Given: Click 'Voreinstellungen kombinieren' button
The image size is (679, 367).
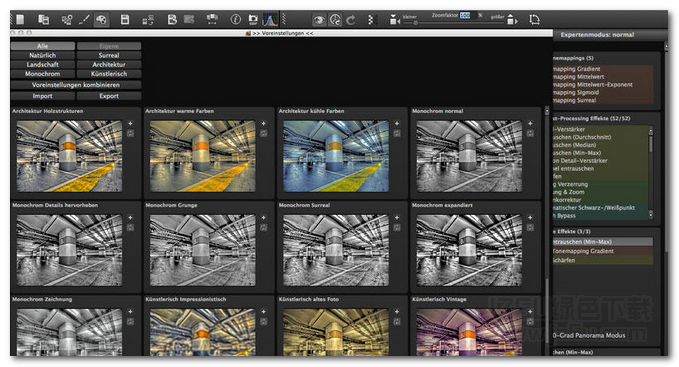Looking at the screenshot, I should 76,85.
